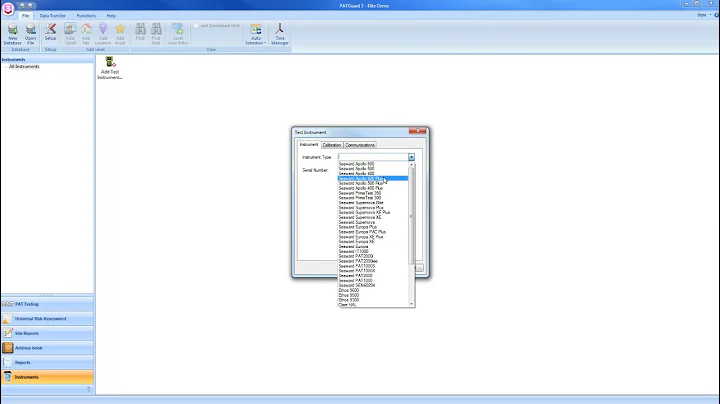The image size is (720, 404).
Task: Click the Add Asset star icon
Action: pyautogui.click(x=120, y=34)
